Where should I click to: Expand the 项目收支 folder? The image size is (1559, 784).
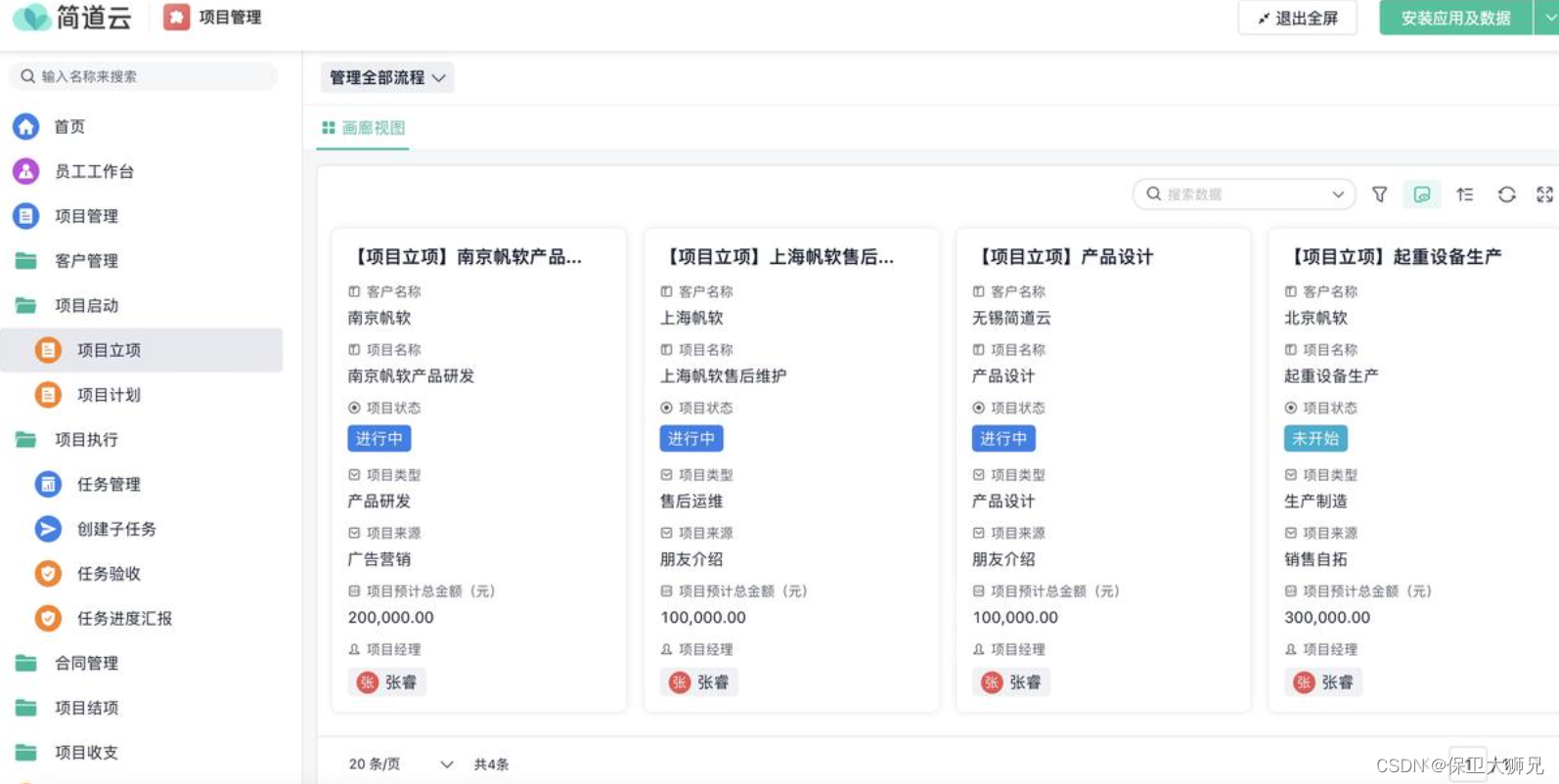[86, 753]
